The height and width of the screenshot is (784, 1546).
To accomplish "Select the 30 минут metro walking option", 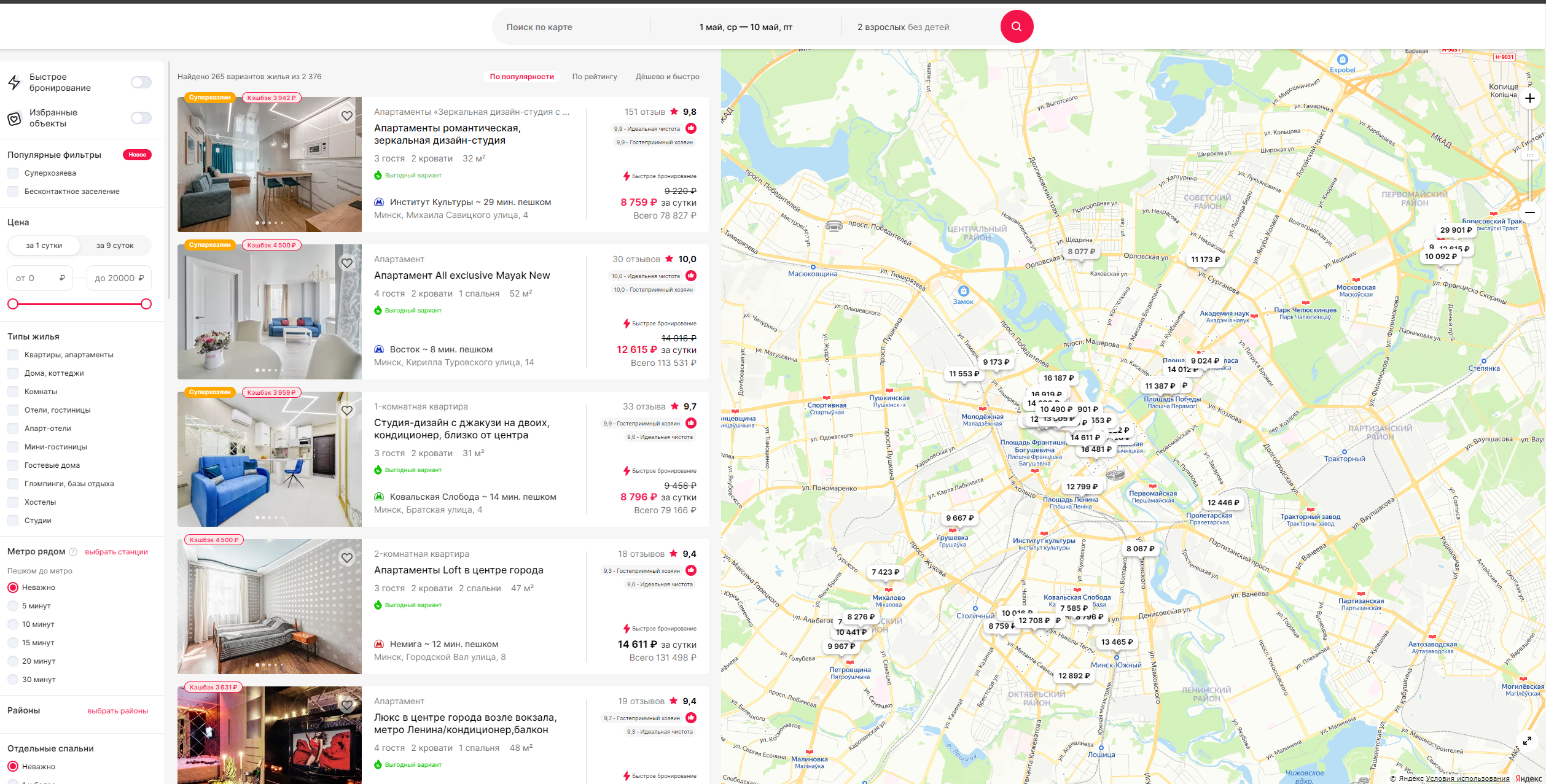I will tap(13, 680).
